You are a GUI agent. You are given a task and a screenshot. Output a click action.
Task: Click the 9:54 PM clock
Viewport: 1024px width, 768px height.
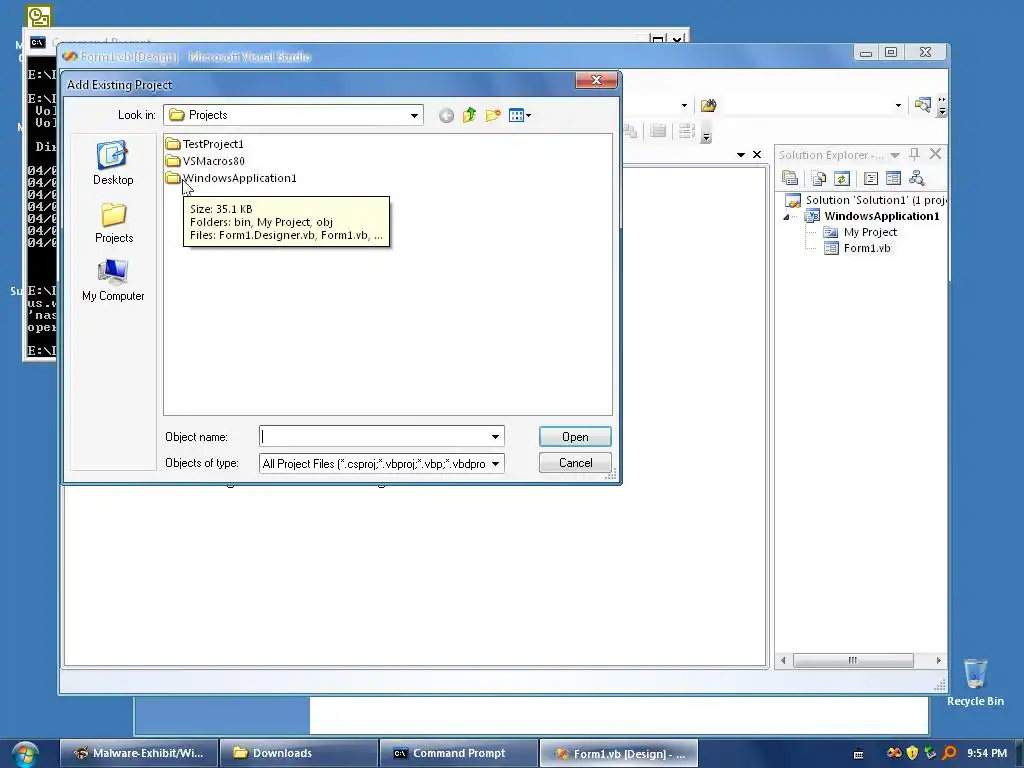point(987,753)
